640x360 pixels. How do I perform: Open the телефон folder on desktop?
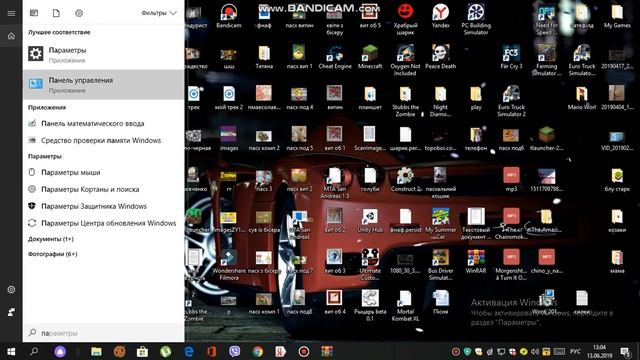[x=476, y=139]
